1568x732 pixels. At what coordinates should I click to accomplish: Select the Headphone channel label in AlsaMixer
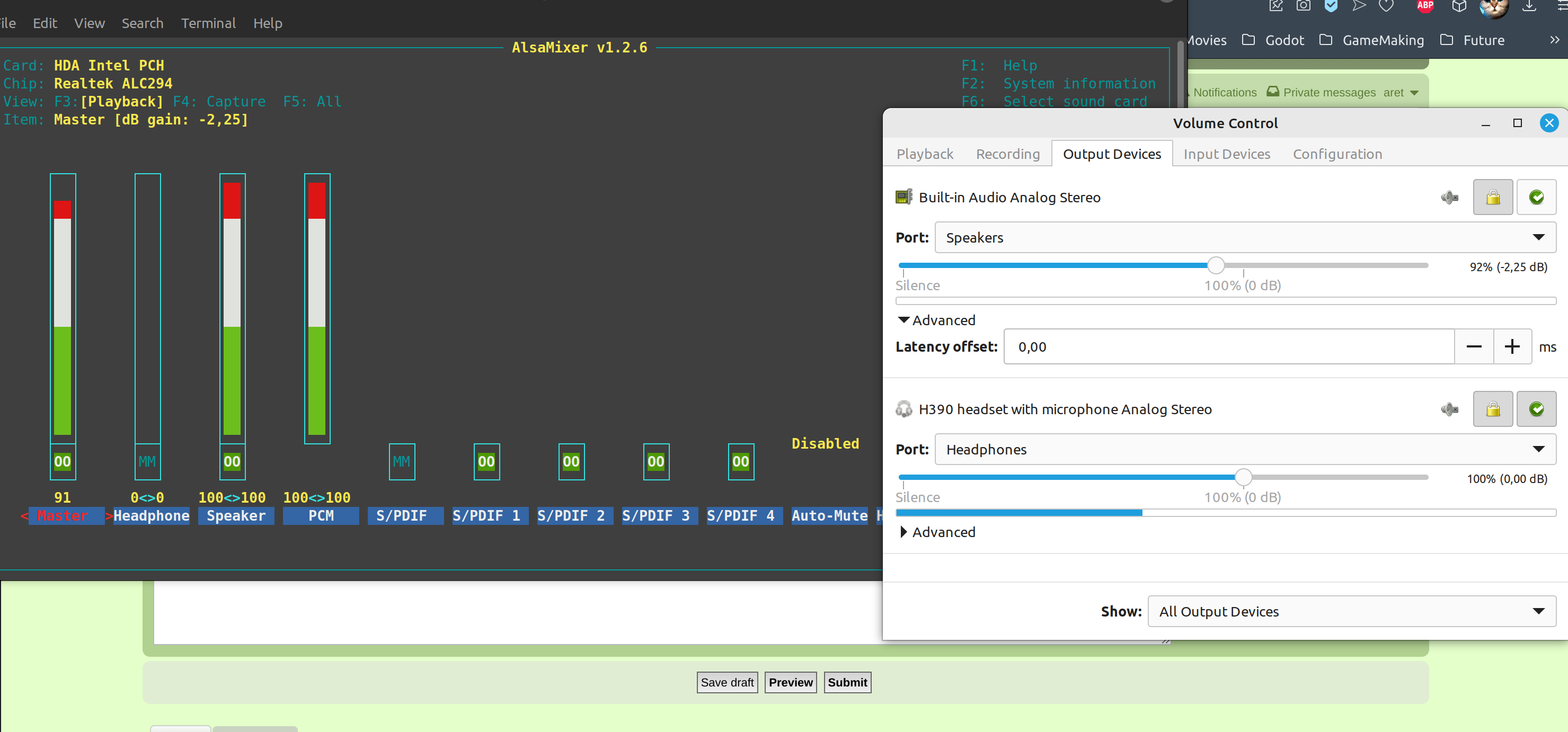tap(151, 515)
